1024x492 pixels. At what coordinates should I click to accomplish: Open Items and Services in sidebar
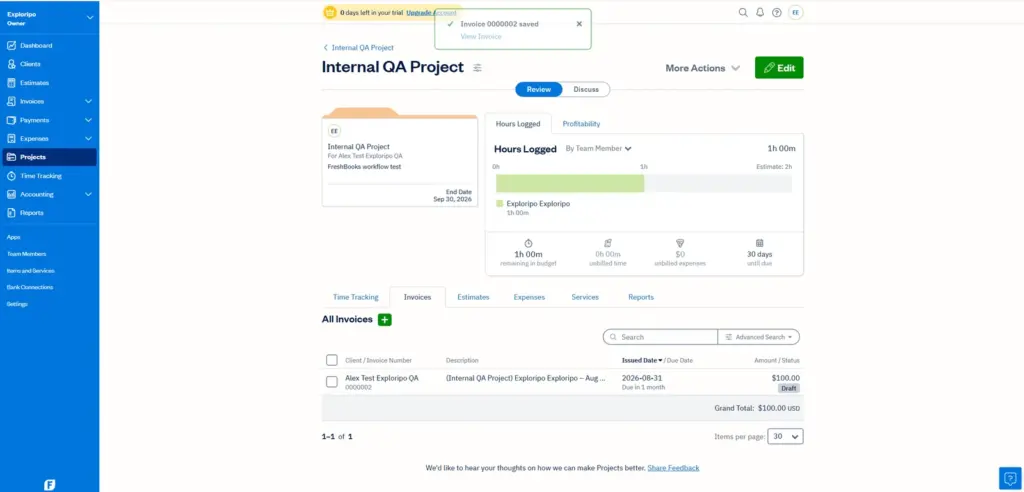click(x=31, y=271)
